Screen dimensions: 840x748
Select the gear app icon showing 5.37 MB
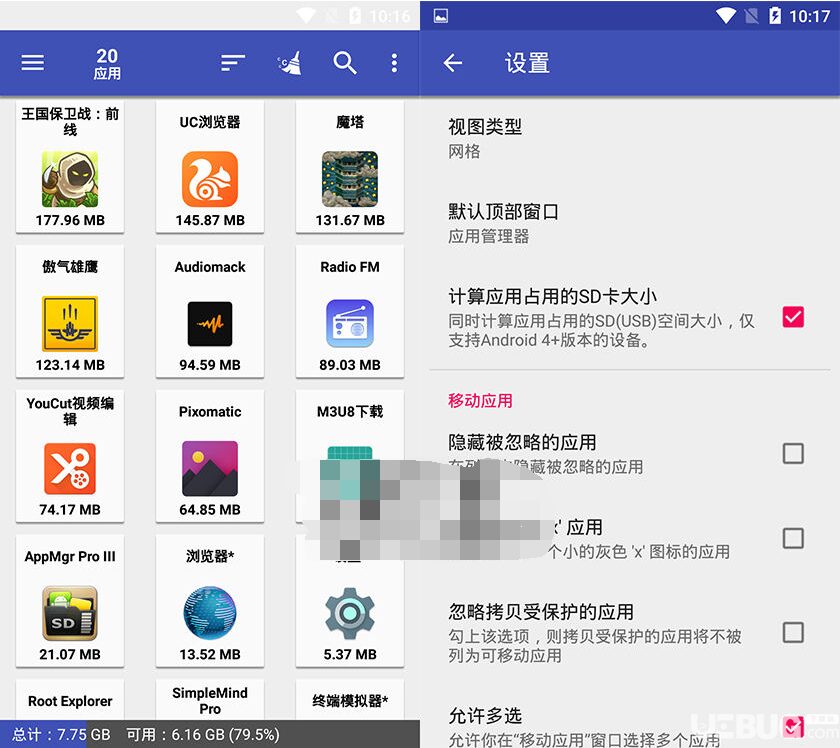[x=350, y=613]
